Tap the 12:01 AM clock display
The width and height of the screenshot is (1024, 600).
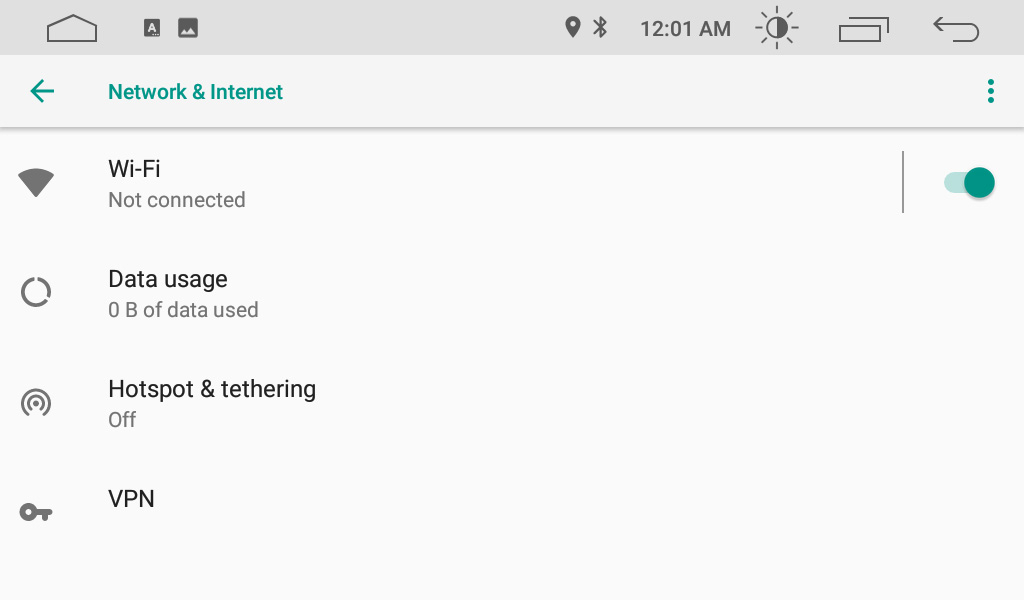[x=685, y=27]
